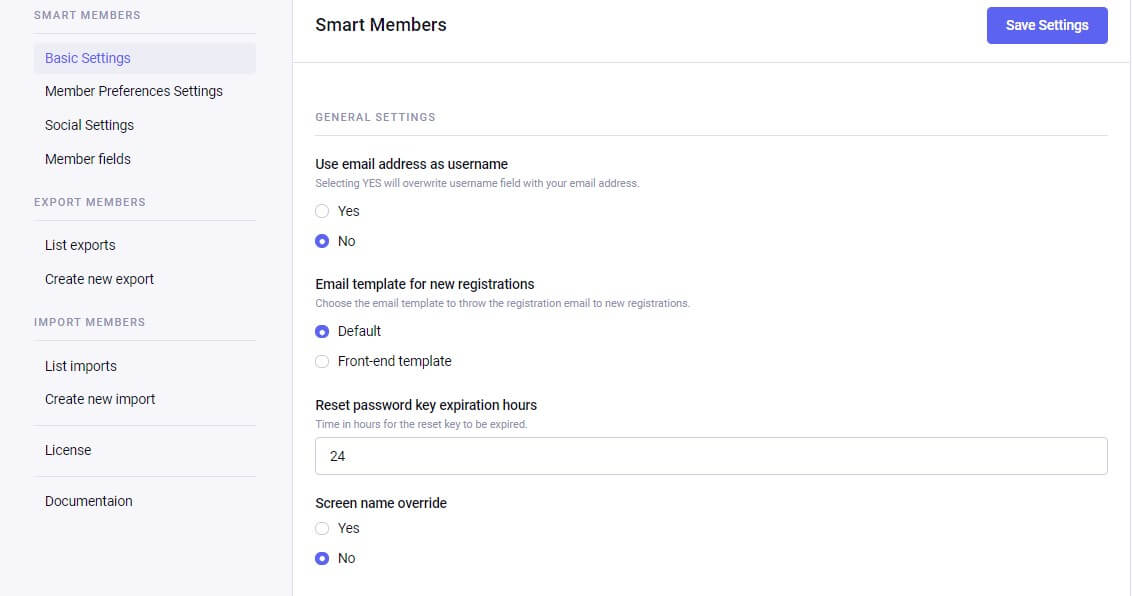This screenshot has height=596, width=1132.
Task: Go to Social Settings
Action: (89, 125)
